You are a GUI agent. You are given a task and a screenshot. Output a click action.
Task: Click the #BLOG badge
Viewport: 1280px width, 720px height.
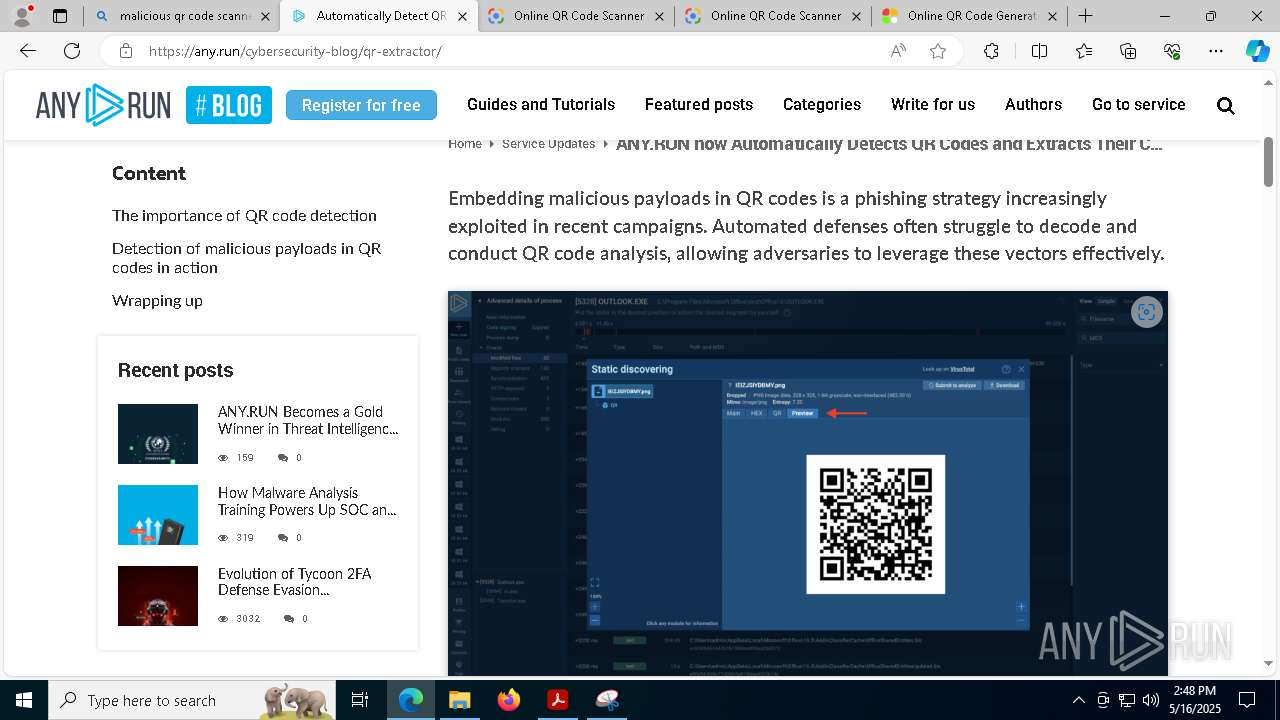(x=229, y=105)
